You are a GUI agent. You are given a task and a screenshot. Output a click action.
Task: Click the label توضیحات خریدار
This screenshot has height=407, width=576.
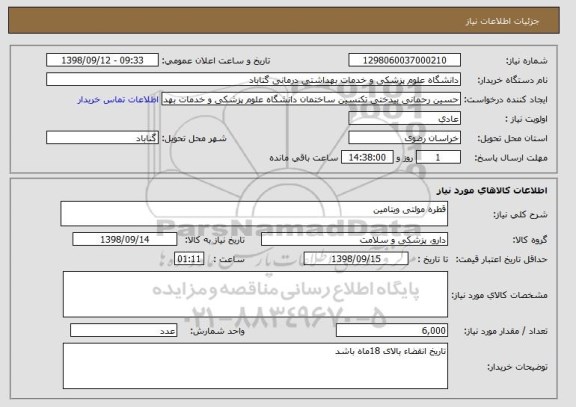point(517,367)
